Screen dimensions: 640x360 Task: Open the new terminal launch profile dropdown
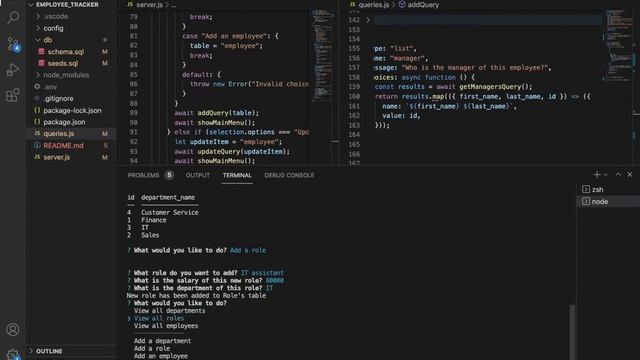[x=605, y=175]
